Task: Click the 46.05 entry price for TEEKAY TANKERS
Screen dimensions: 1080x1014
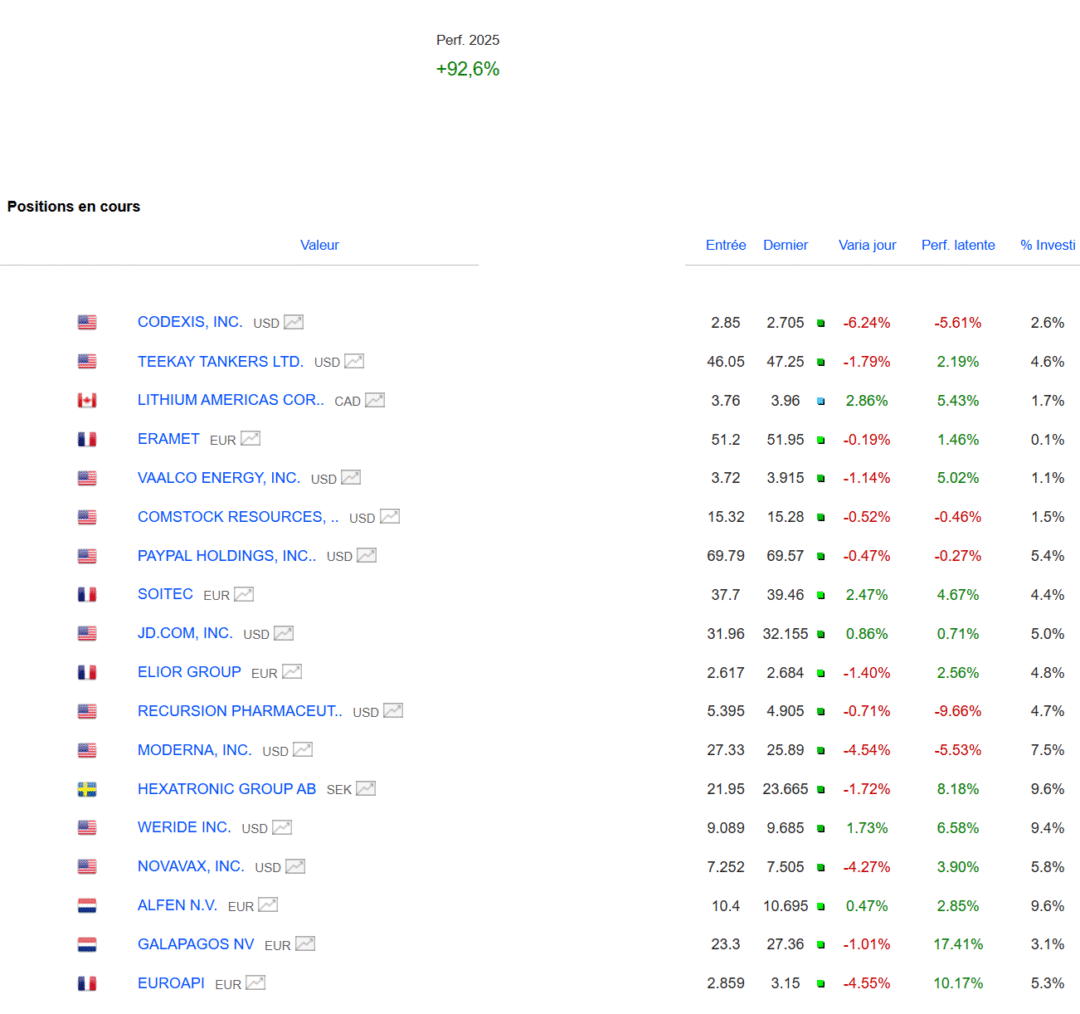Action: [x=725, y=362]
